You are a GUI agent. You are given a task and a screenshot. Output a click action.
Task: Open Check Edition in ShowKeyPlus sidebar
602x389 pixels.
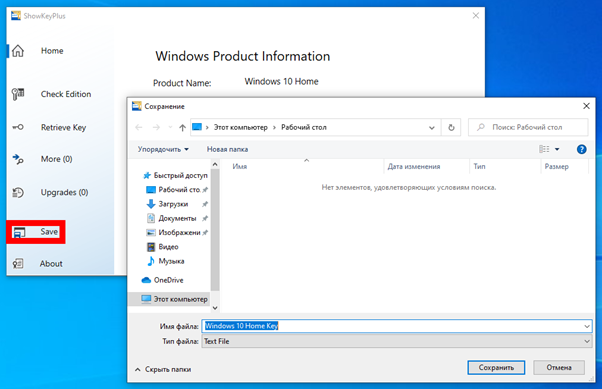[x=66, y=94]
